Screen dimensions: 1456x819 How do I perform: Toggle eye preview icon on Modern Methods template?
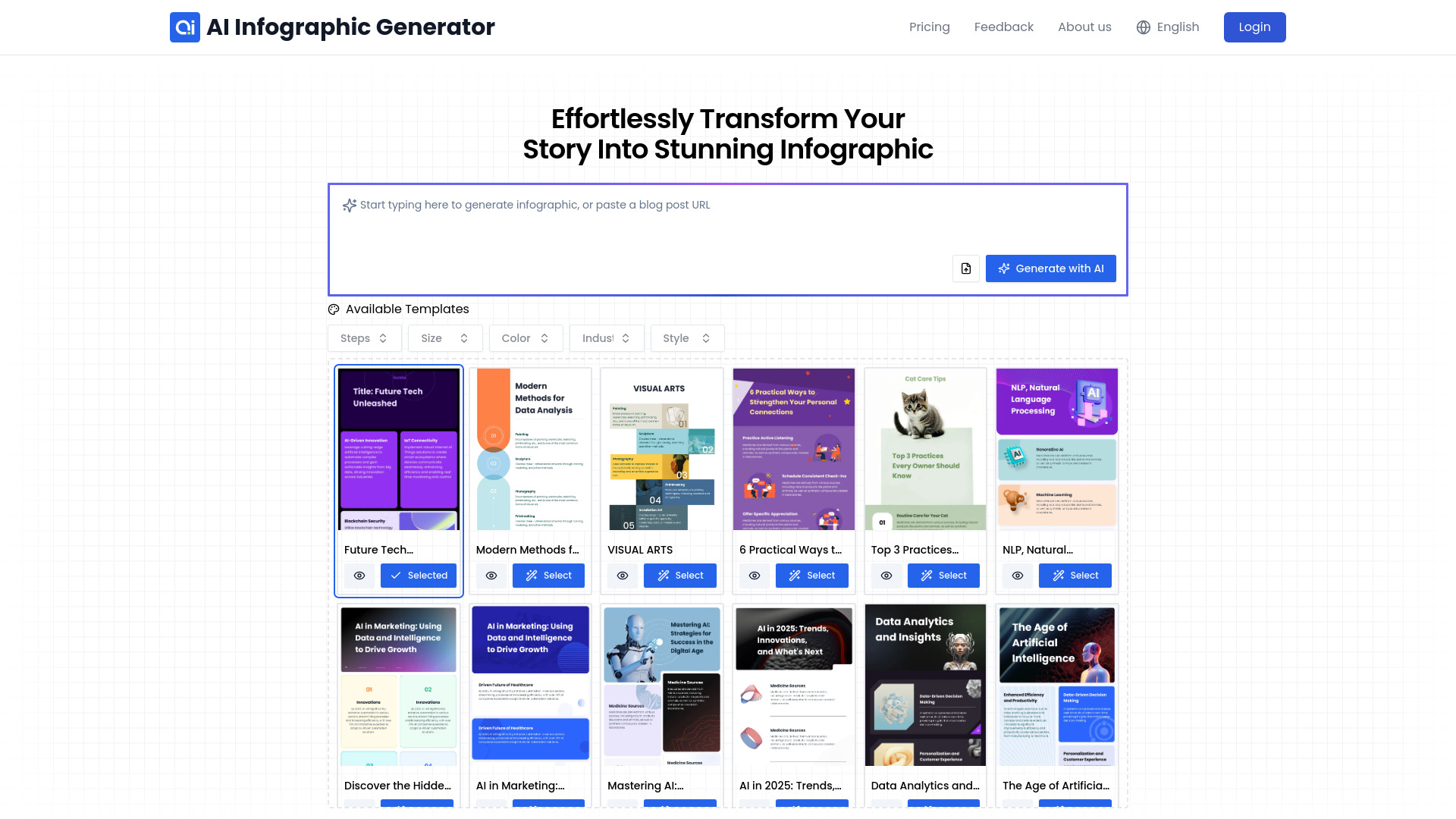point(491,575)
